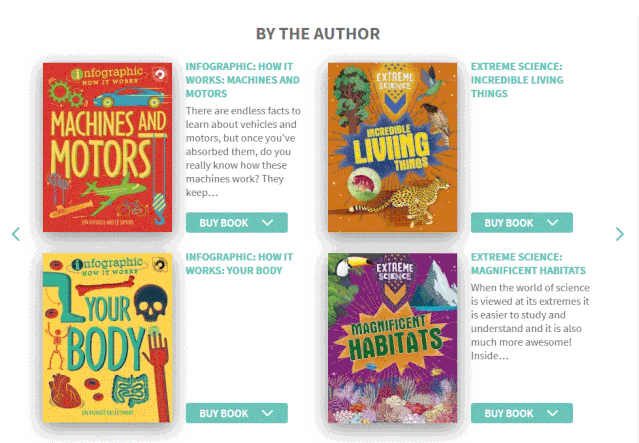
Task: Expand Buy Book chevron for Magnificent Habitats
Action: pos(553,413)
